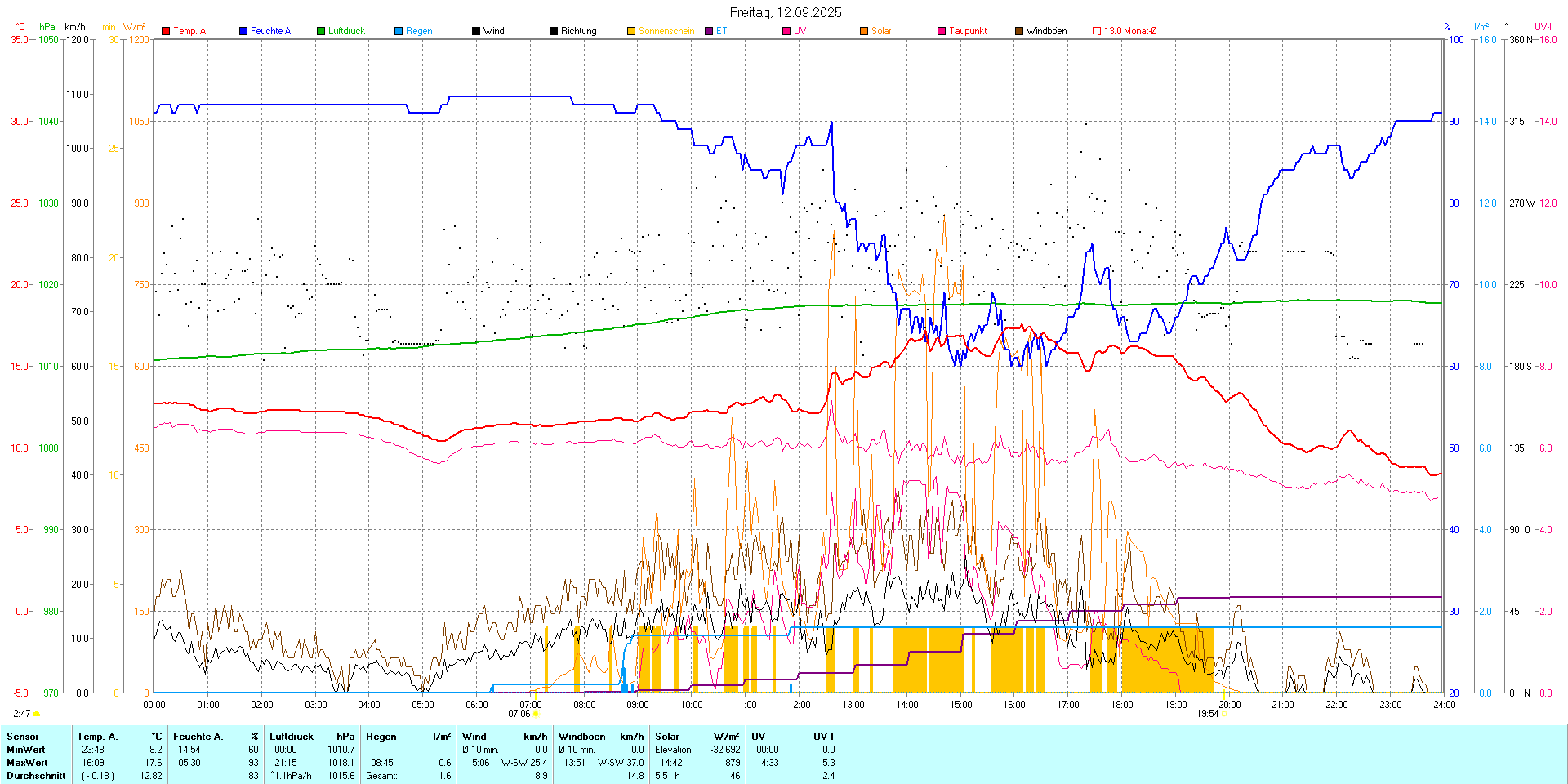Click the sunset time 19:54 label
The width and height of the screenshot is (1568, 784).
point(1207,714)
